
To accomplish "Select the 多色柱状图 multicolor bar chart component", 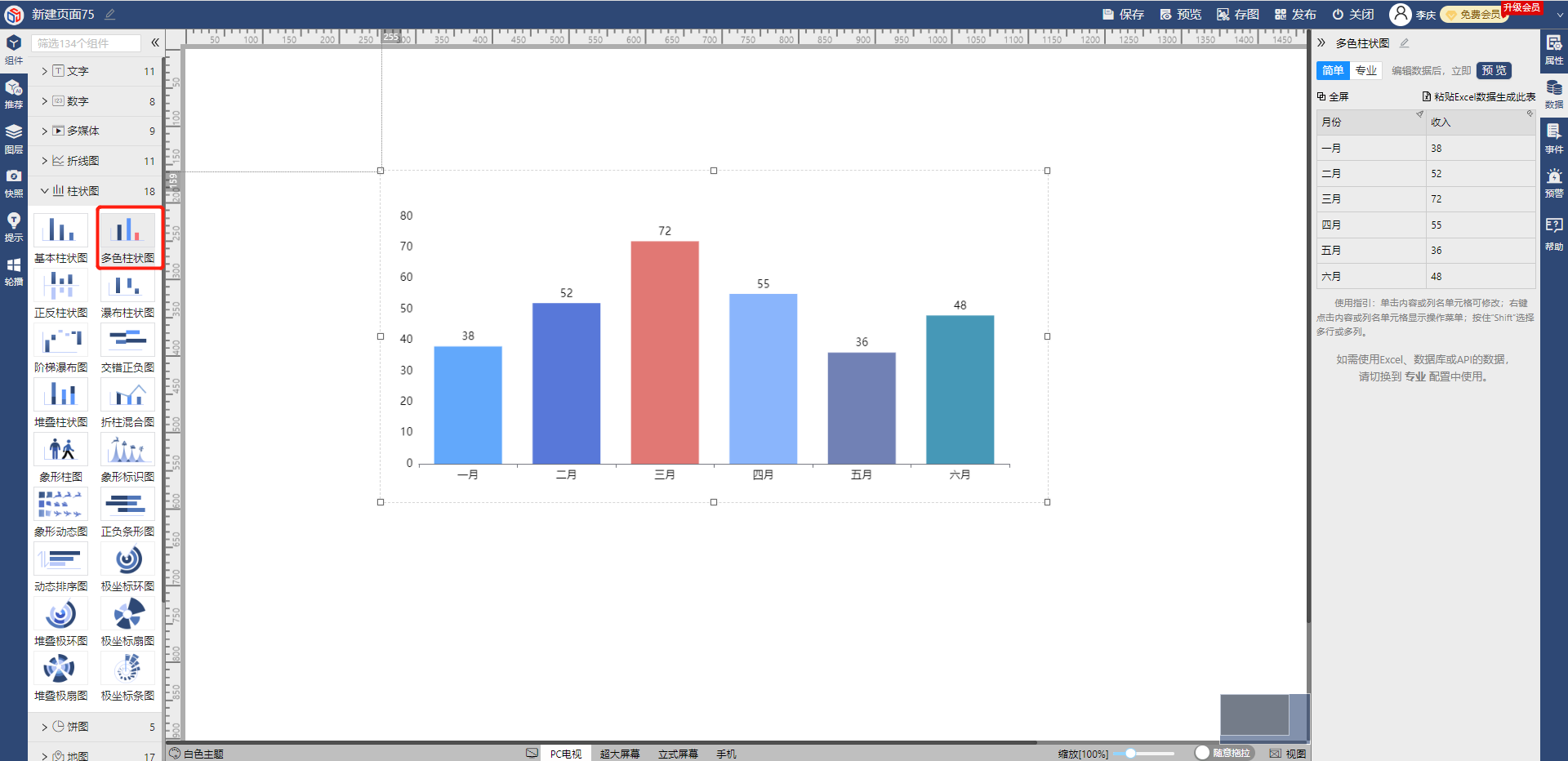I will 128,238.
